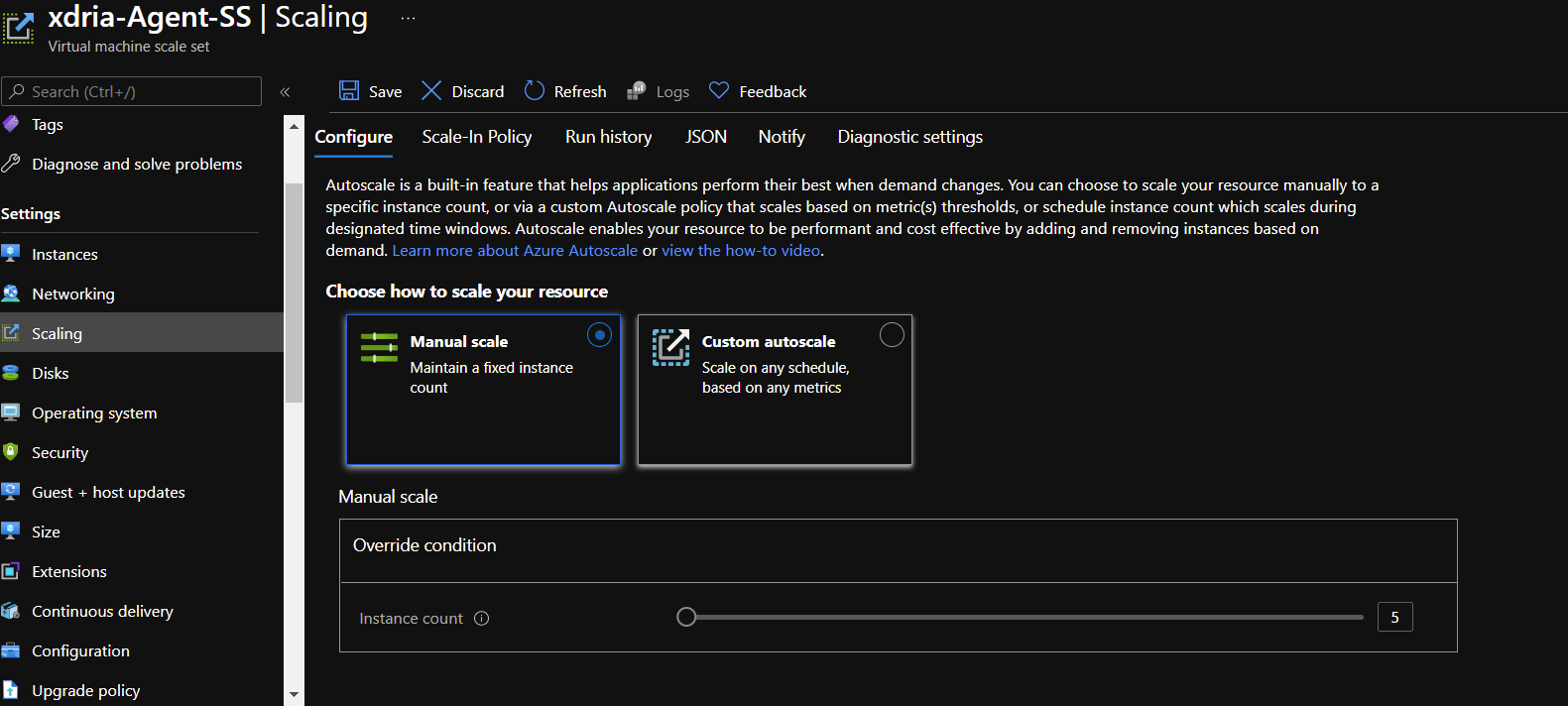Open the Notify tab
This screenshot has width=1568, height=706.
[782, 137]
